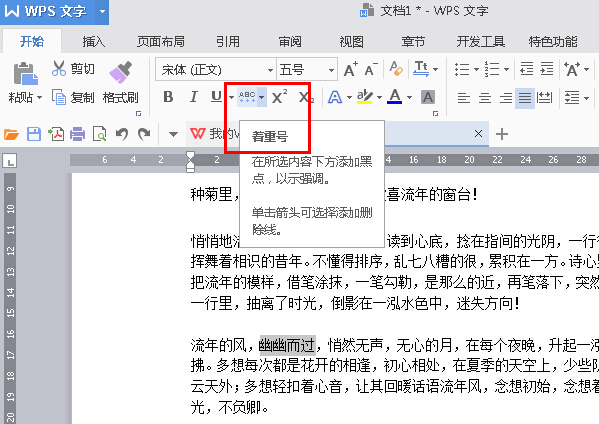Click the Format Painter (格式刷) brush icon

tap(120, 72)
